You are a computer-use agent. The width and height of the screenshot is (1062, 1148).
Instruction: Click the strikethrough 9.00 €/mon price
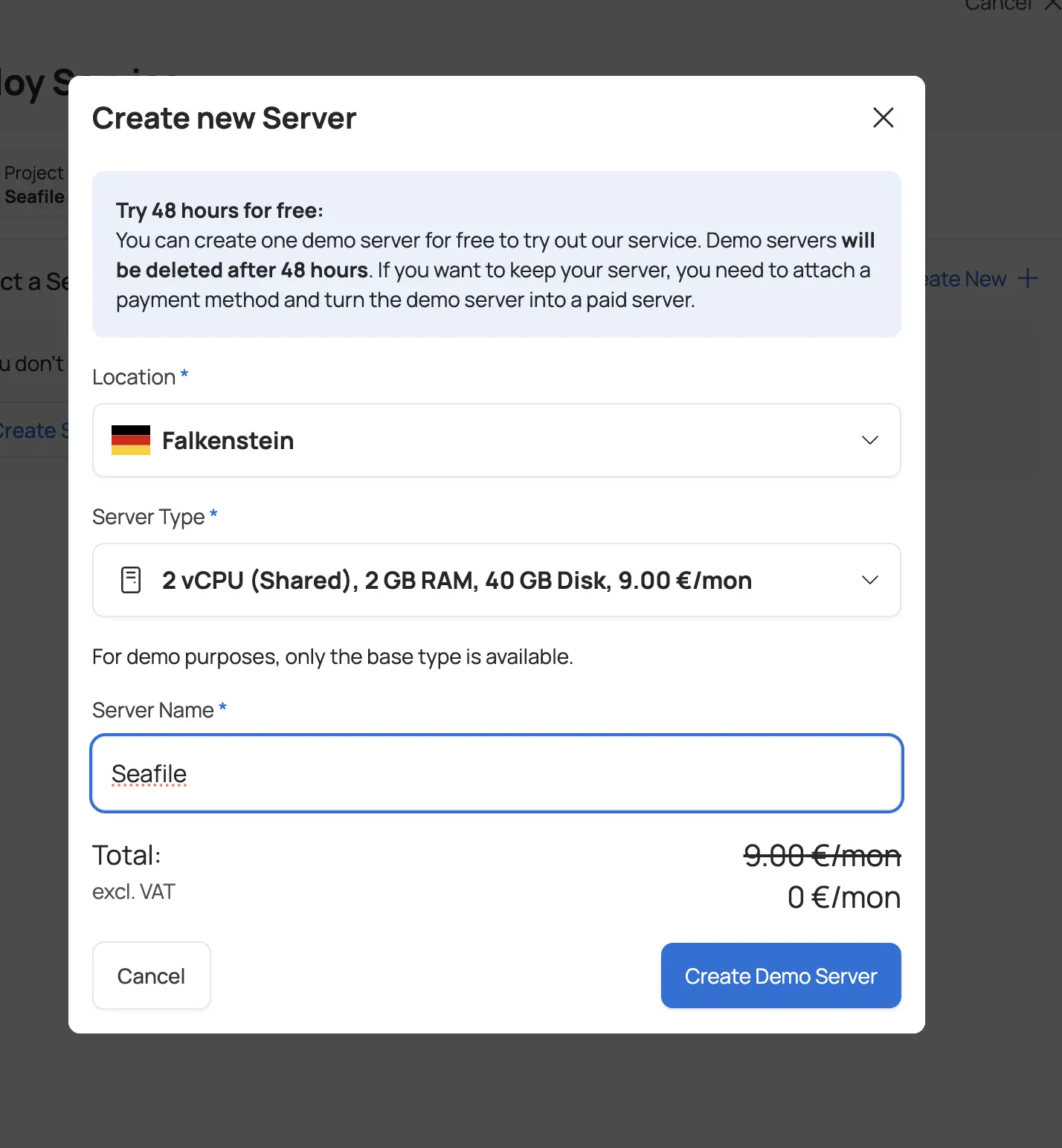coord(823,855)
